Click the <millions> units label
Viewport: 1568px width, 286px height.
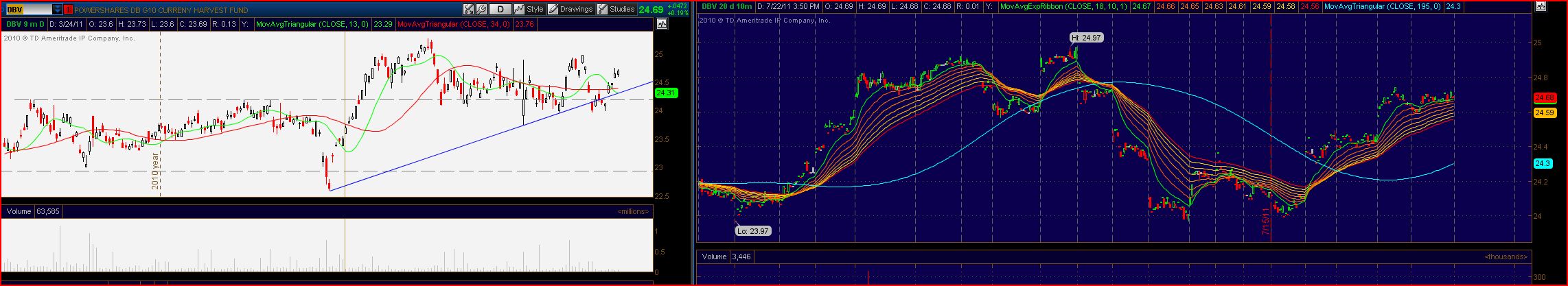pyautogui.click(x=633, y=211)
